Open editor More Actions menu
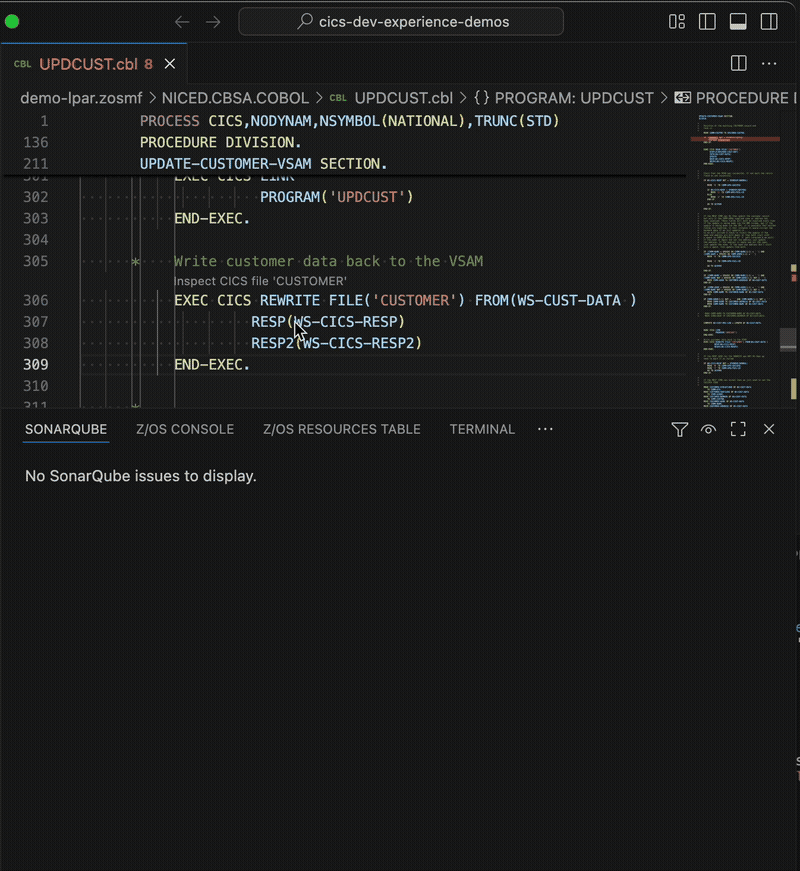This screenshot has height=871, width=800. (769, 63)
